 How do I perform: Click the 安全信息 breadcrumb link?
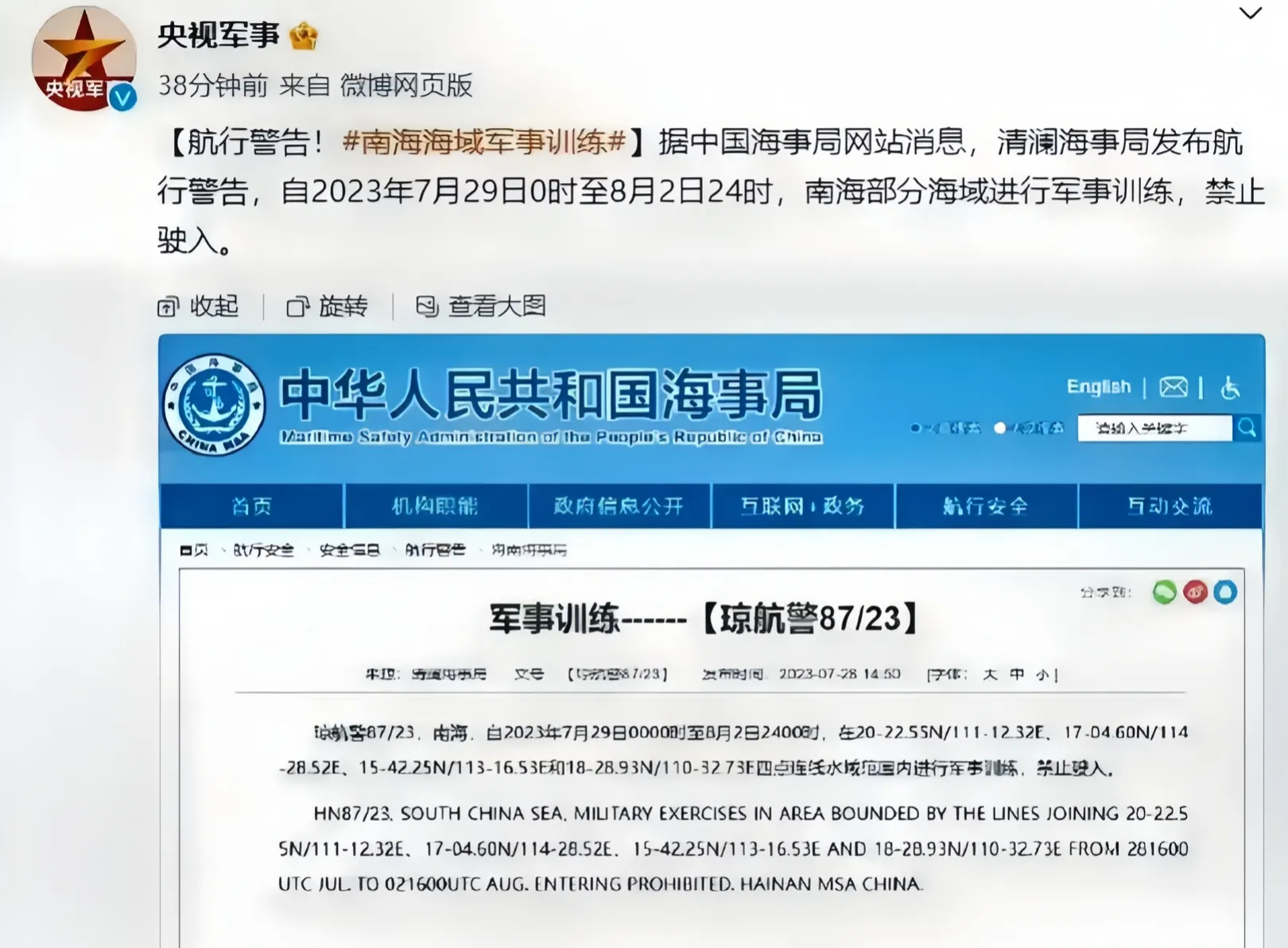tap(349, 550)
